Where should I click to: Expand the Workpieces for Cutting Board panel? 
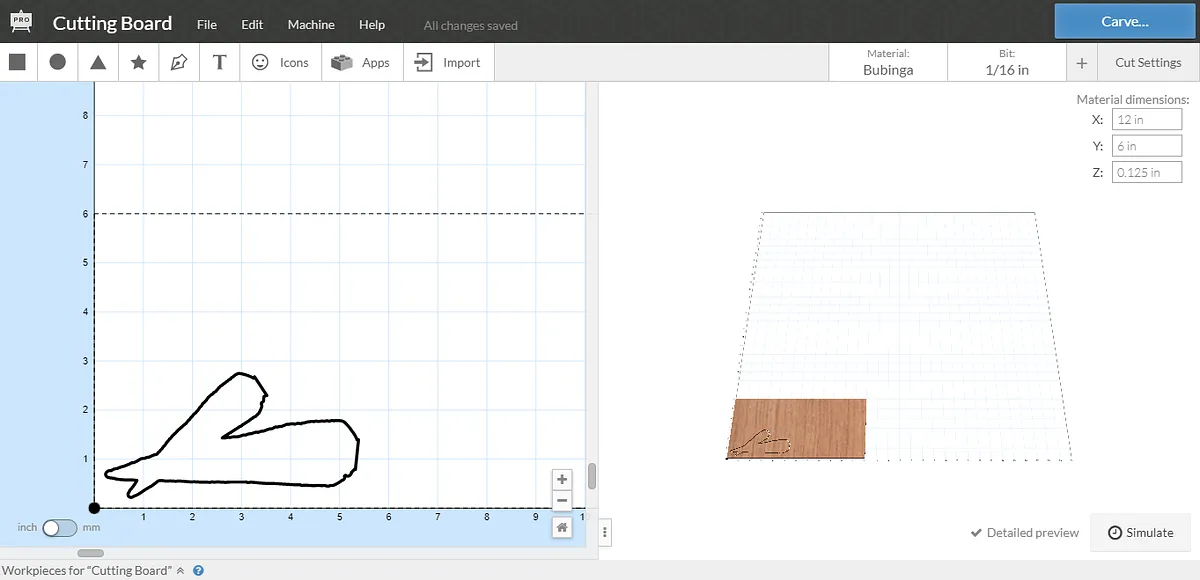[x=180, y=571]
